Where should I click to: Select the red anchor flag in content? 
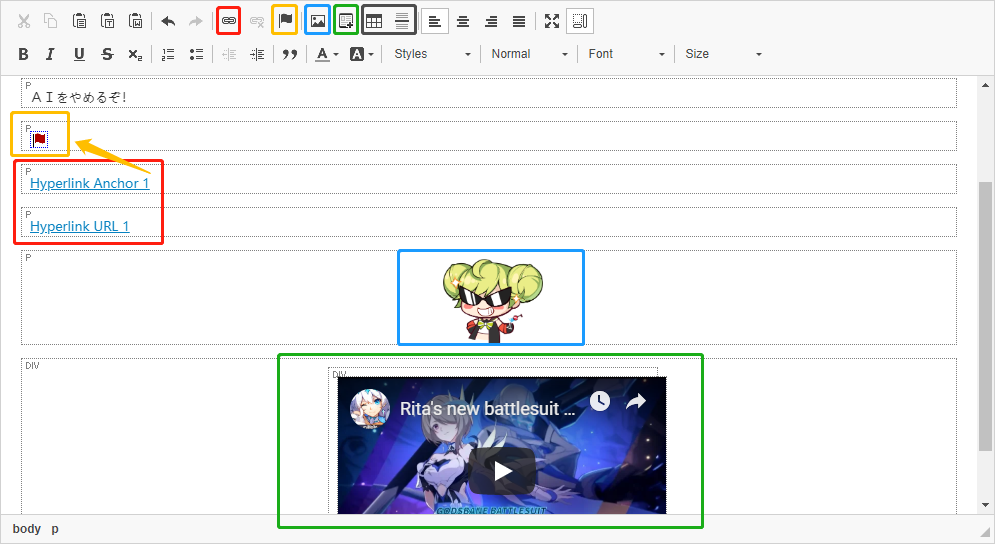39,139
